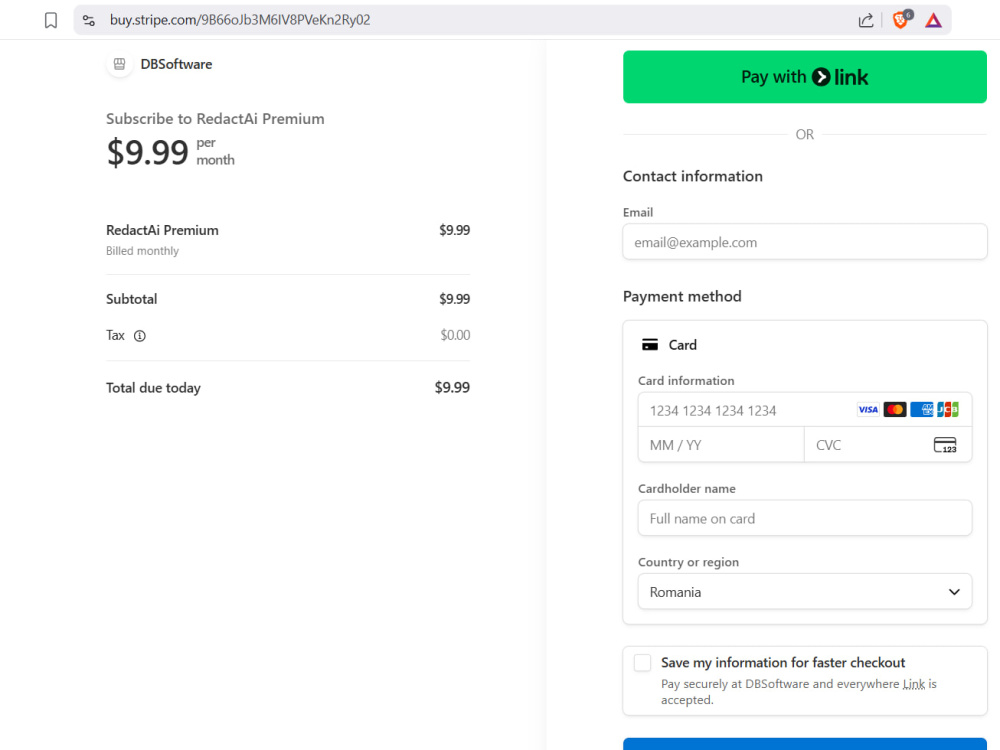Viewport: 1000px width, 750px height.
Task: Open Brave Shields lion icon
Action: point(901,20)
